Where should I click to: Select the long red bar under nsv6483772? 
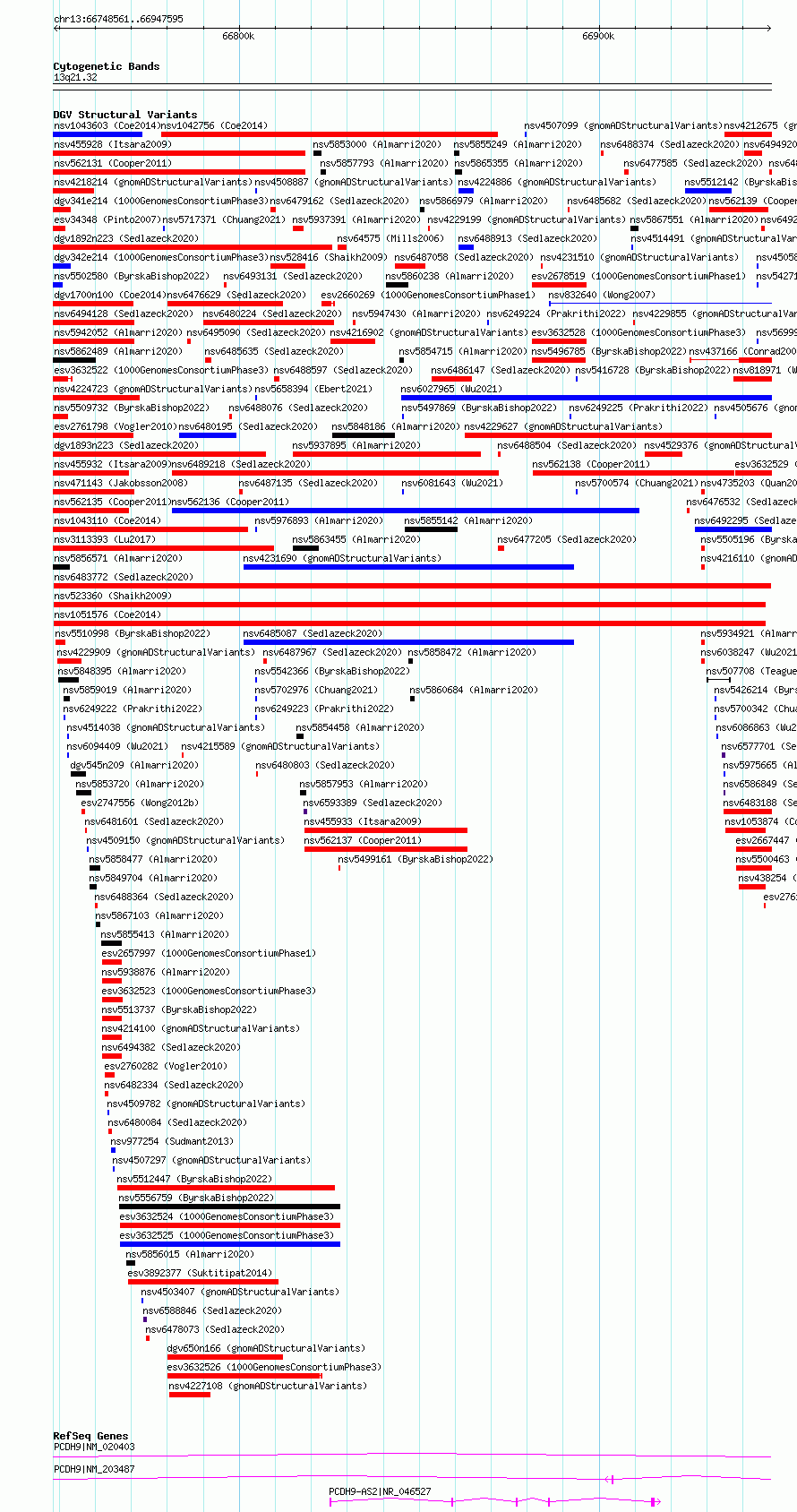point(412,586)
